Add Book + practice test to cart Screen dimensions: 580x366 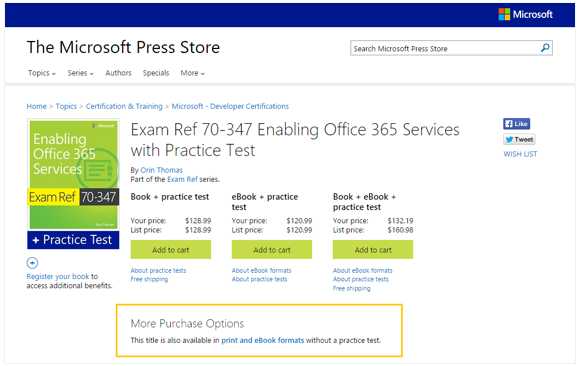(171, 250)
